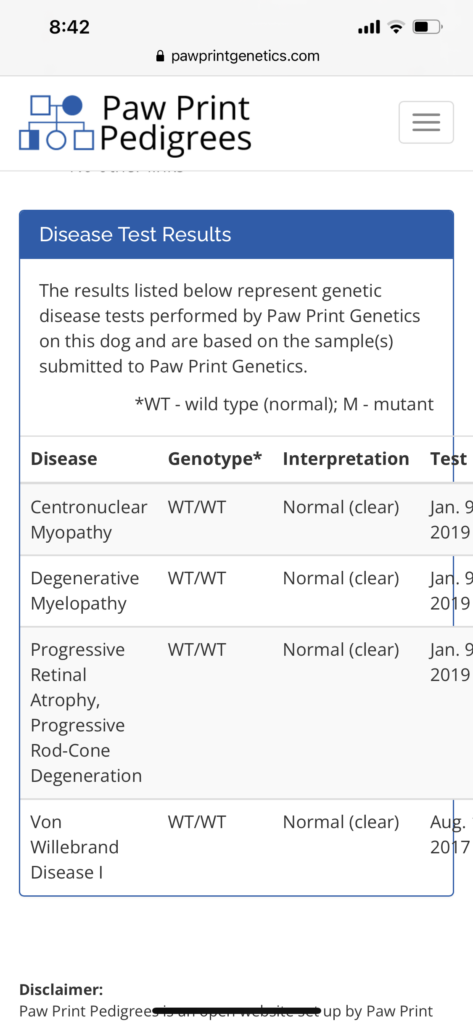The image size is (473, 1024).
Task: Tap the cellular signal bars
Action: point(369,27)
